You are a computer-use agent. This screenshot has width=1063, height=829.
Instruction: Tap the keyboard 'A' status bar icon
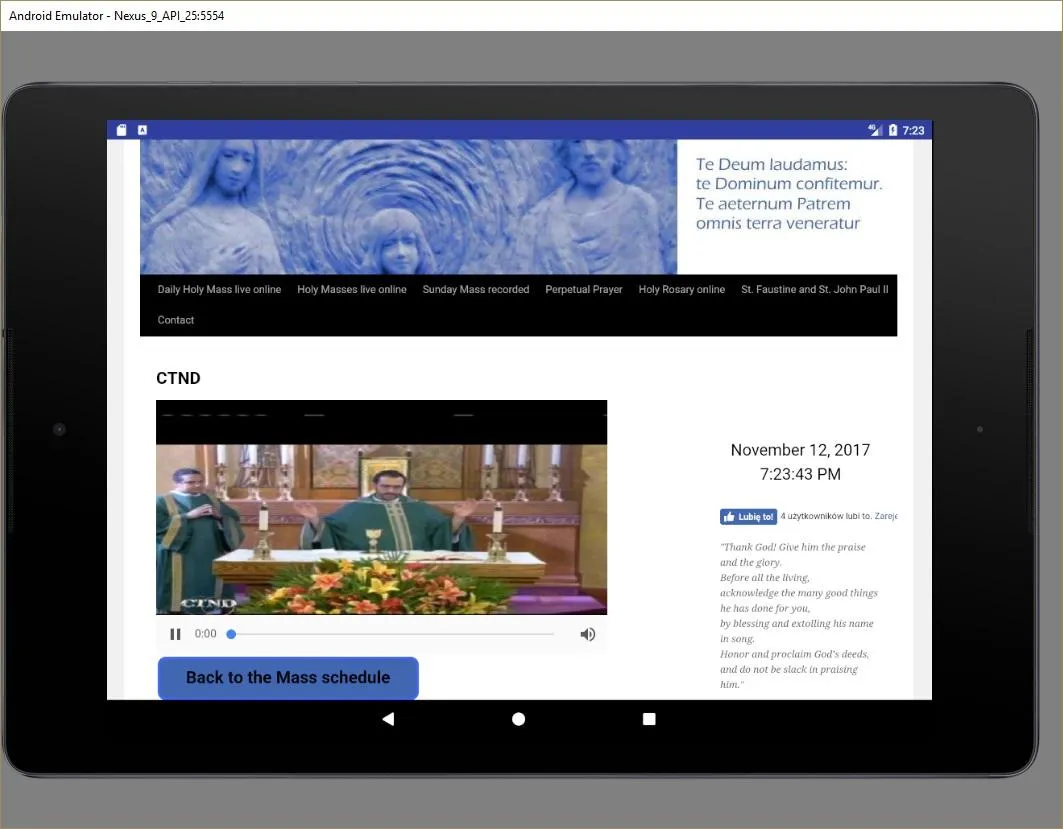click(x=142, y=130)
